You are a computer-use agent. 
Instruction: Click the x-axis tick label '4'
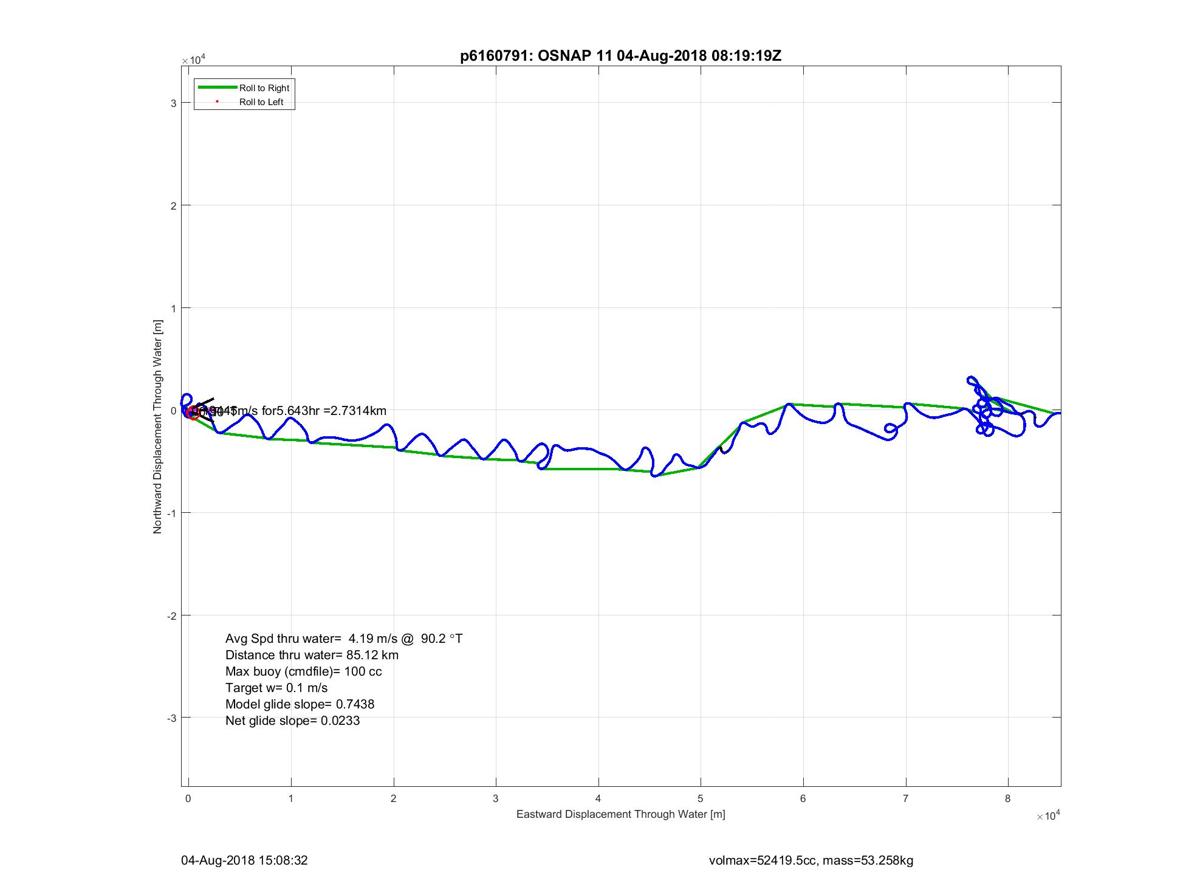point(598,798)
